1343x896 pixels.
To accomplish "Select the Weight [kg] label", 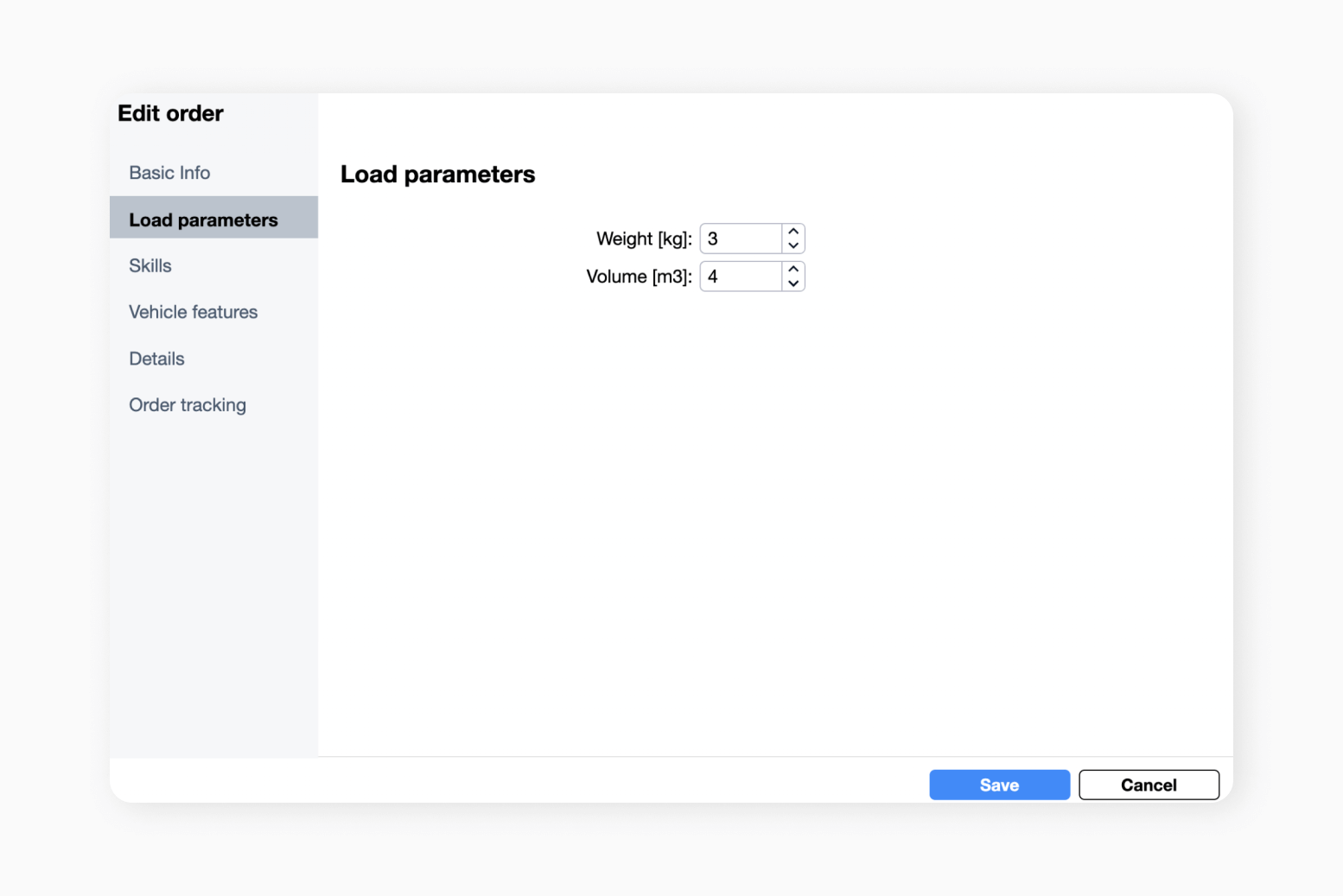I will [643, 238].
